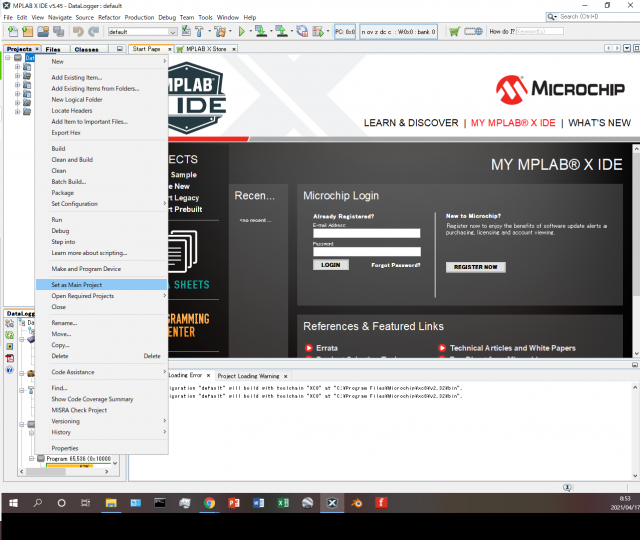The height and width of the screenshot is (540, 640).
Task: Click the New Project toolbar icon
Action: [x=27, y=31]
